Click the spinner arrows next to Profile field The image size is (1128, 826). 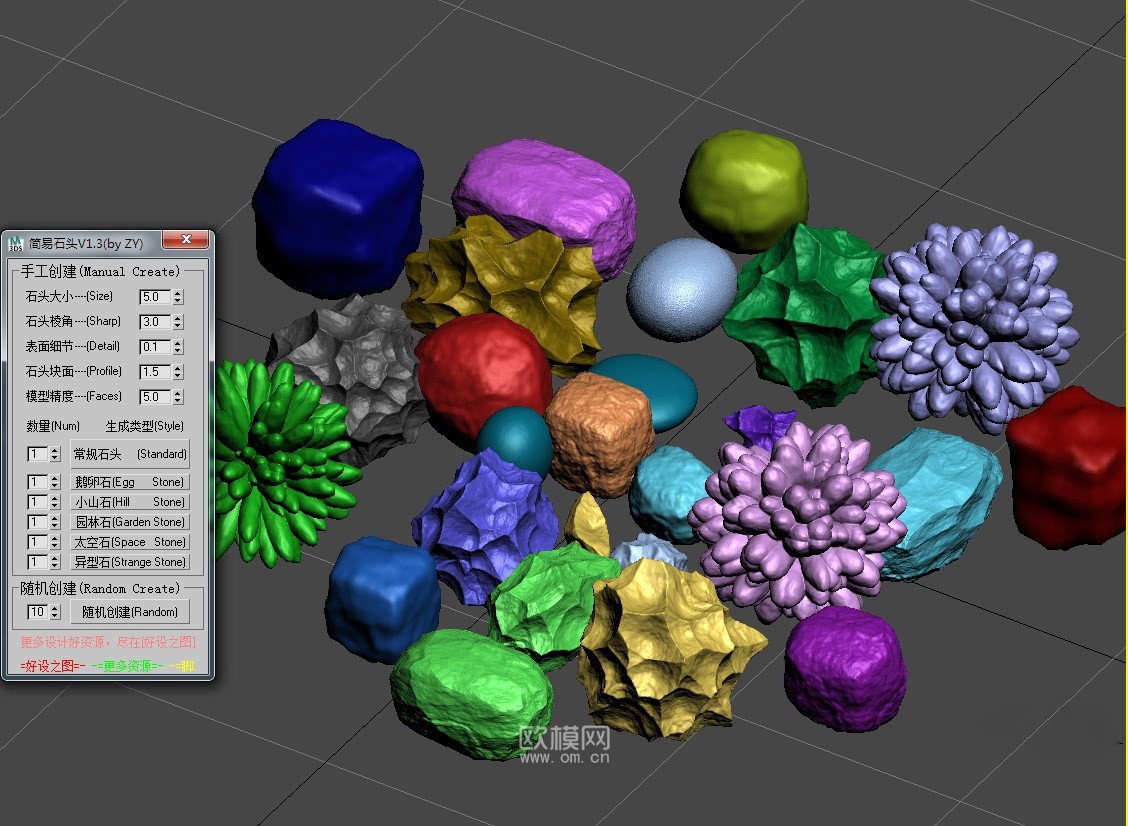178,372
